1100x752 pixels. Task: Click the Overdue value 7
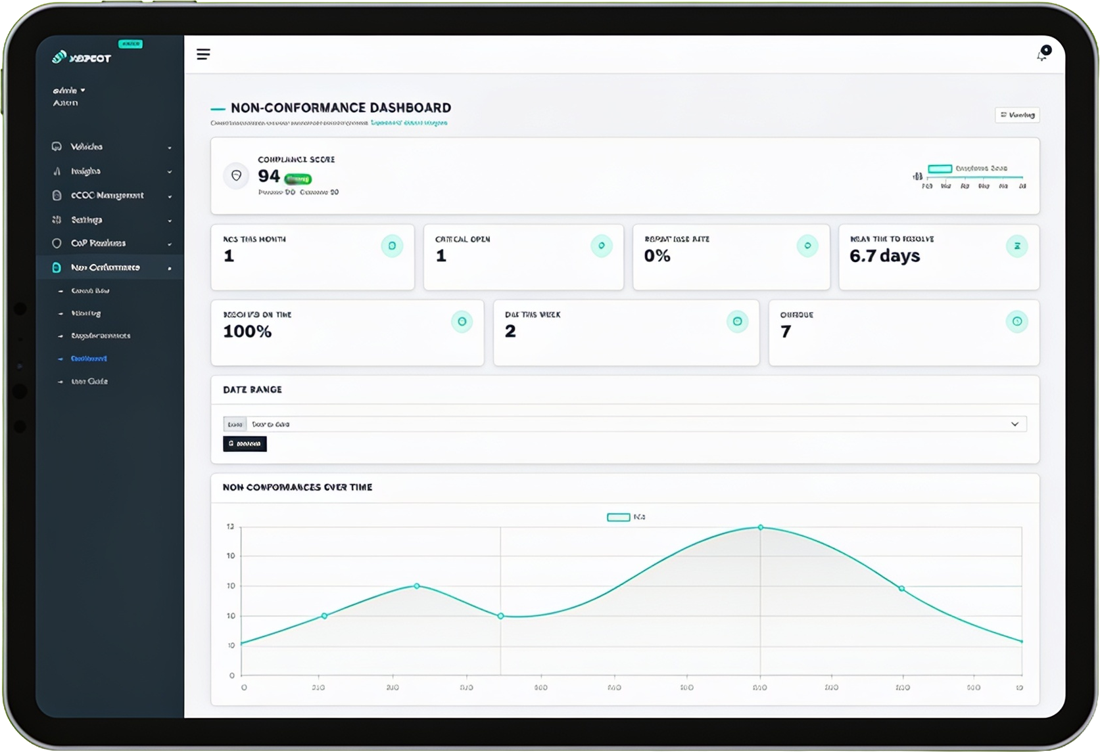click(786, 331)
